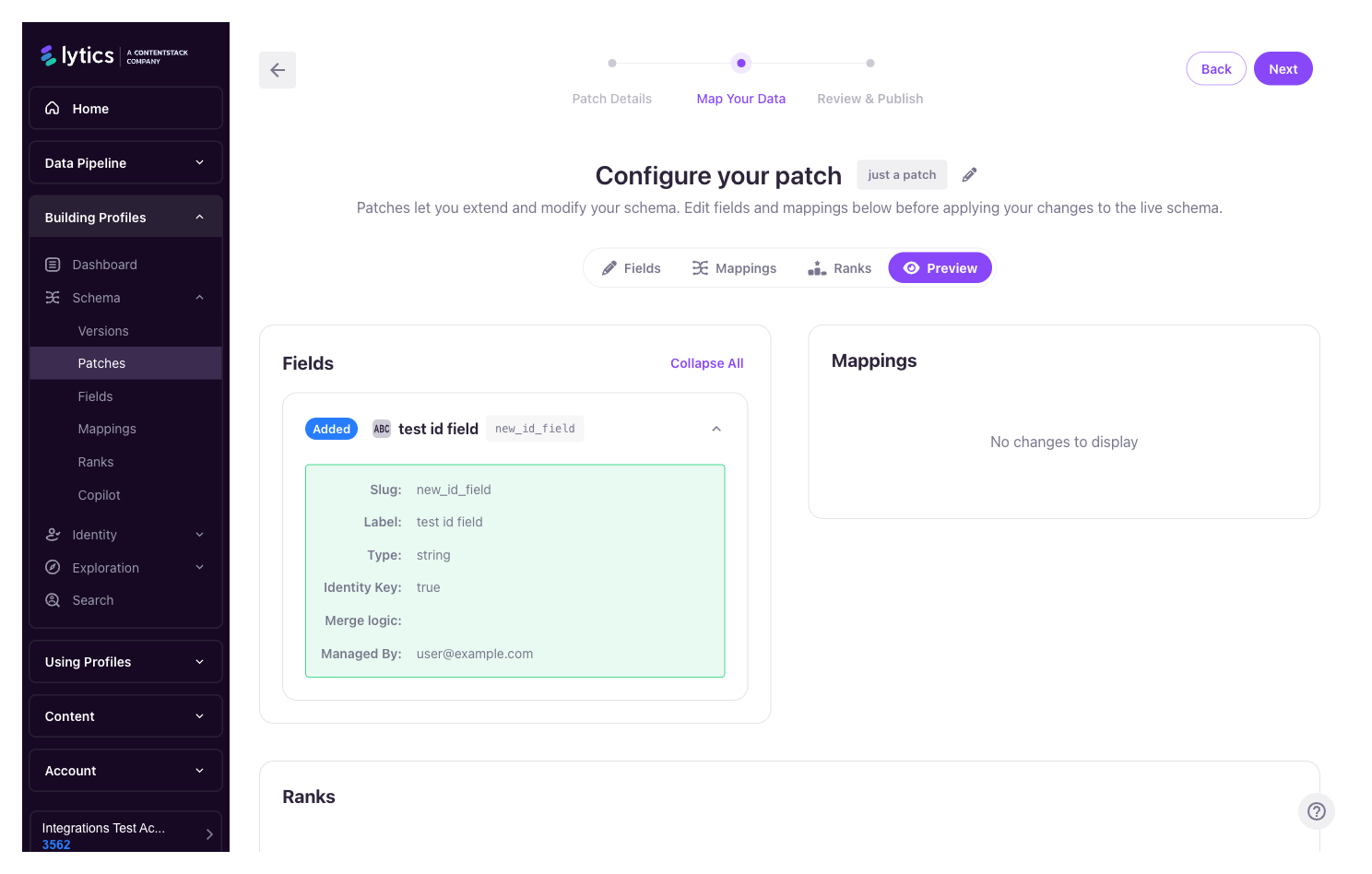Screen dimensions: 1372x874
Task: Open the Patches page in the sidebar
Action: click(101, 362)
